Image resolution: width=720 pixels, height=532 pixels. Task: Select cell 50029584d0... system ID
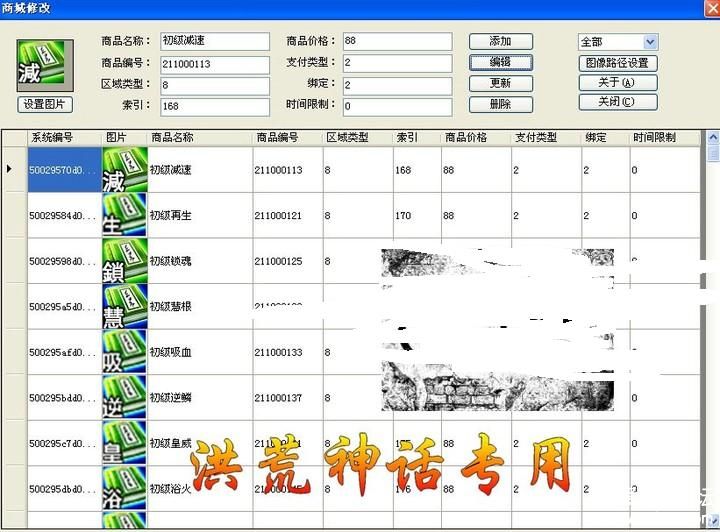click(x=64, y=215)
